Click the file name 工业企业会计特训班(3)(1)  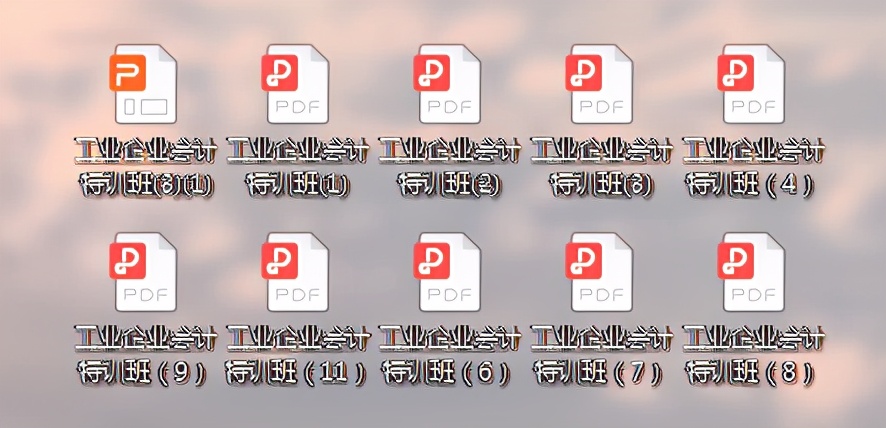coord(146,167)
